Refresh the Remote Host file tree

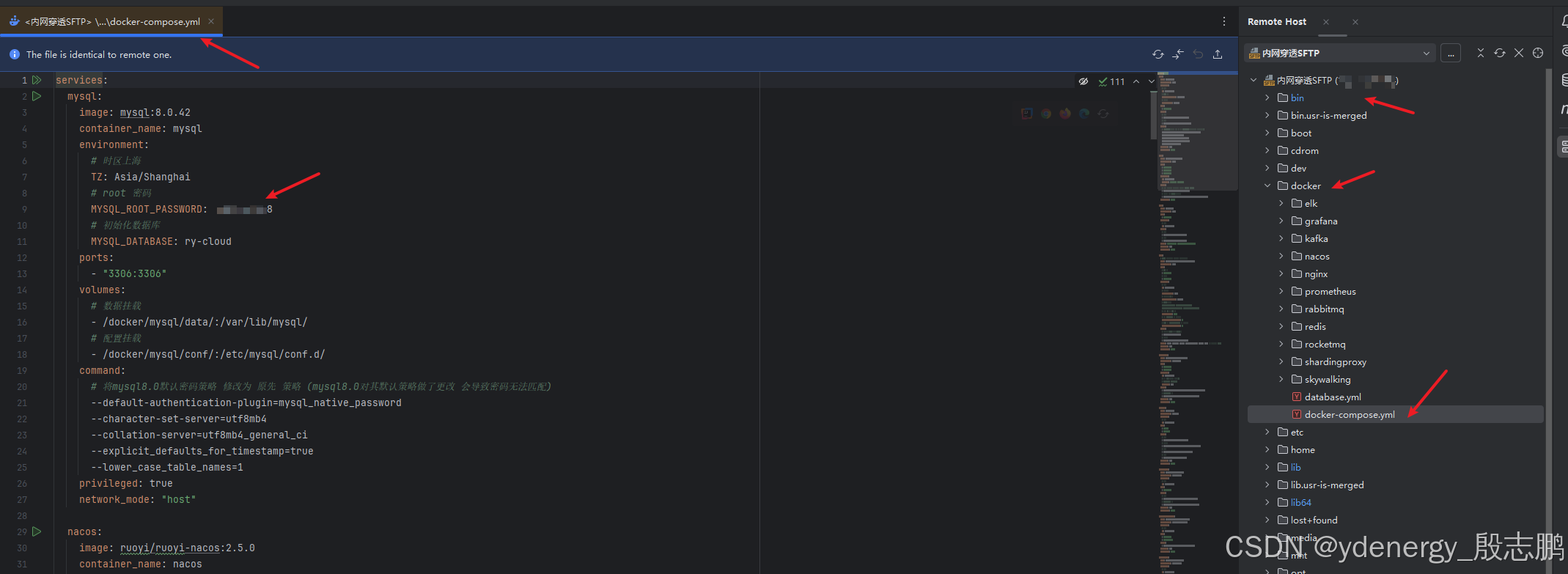tap(1500, 53)
